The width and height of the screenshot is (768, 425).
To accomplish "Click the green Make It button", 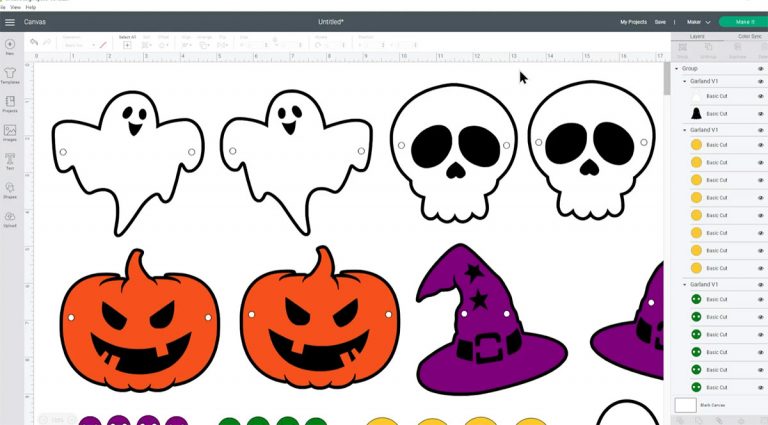I will point(744,22).
